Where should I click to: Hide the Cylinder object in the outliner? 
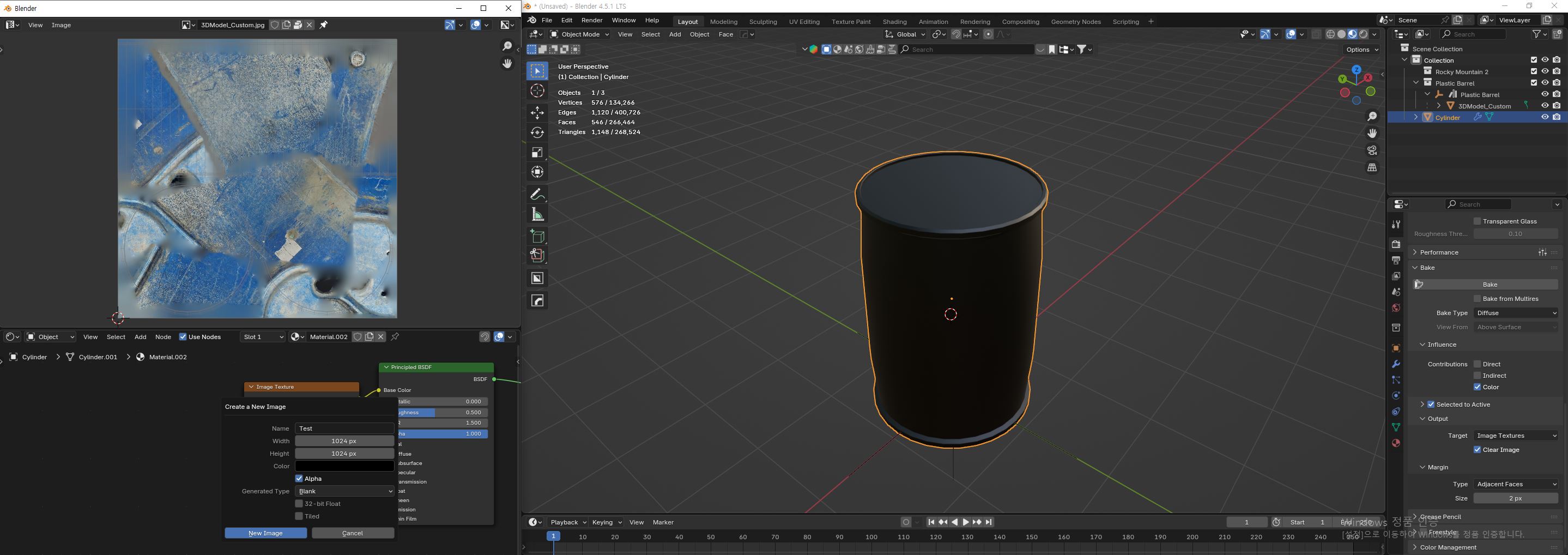click(1544, 117)
